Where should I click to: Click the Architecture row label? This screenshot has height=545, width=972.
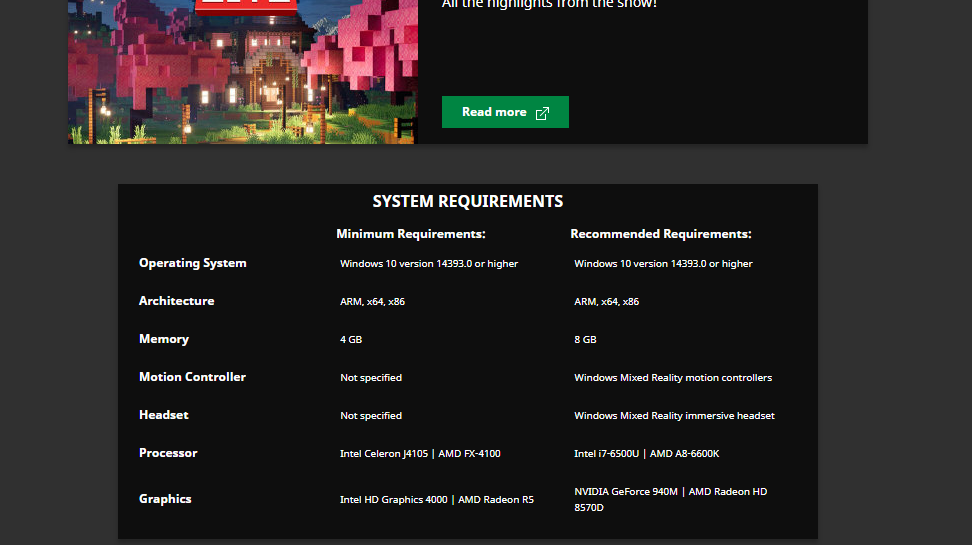(176, 301)
